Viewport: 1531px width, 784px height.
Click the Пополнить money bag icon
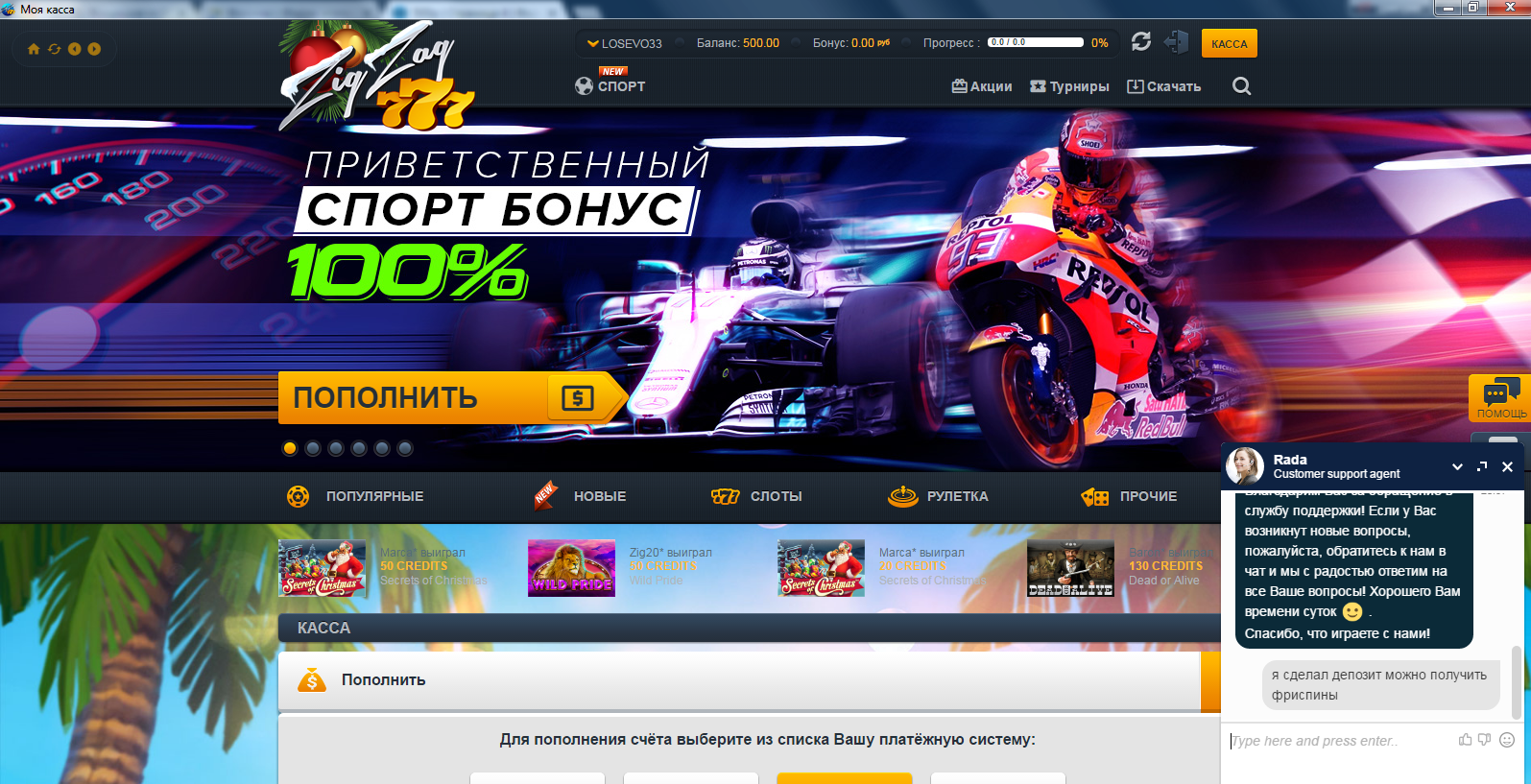tap(312, 679)
